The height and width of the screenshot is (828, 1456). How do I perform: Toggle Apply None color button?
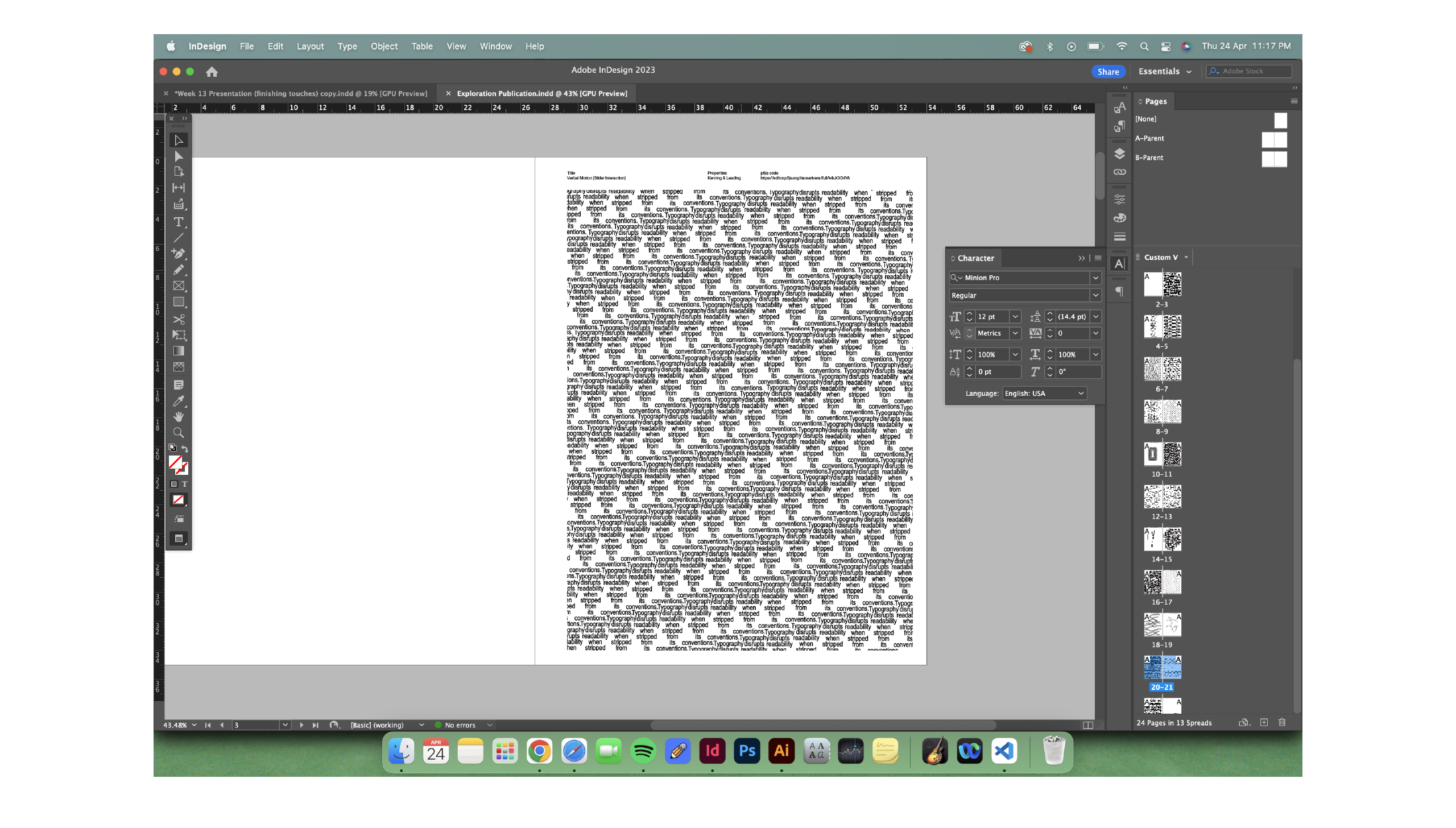179,500
